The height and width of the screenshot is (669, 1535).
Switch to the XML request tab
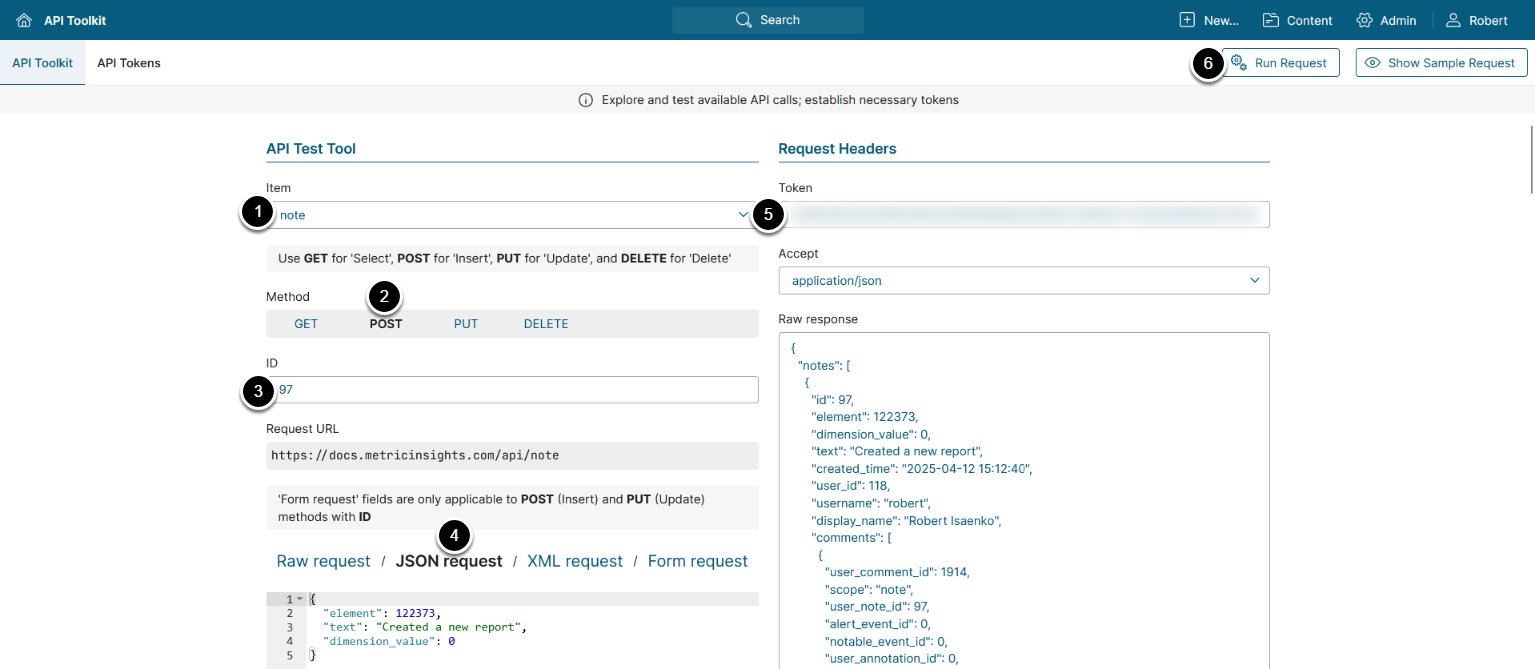pos(575,561)
